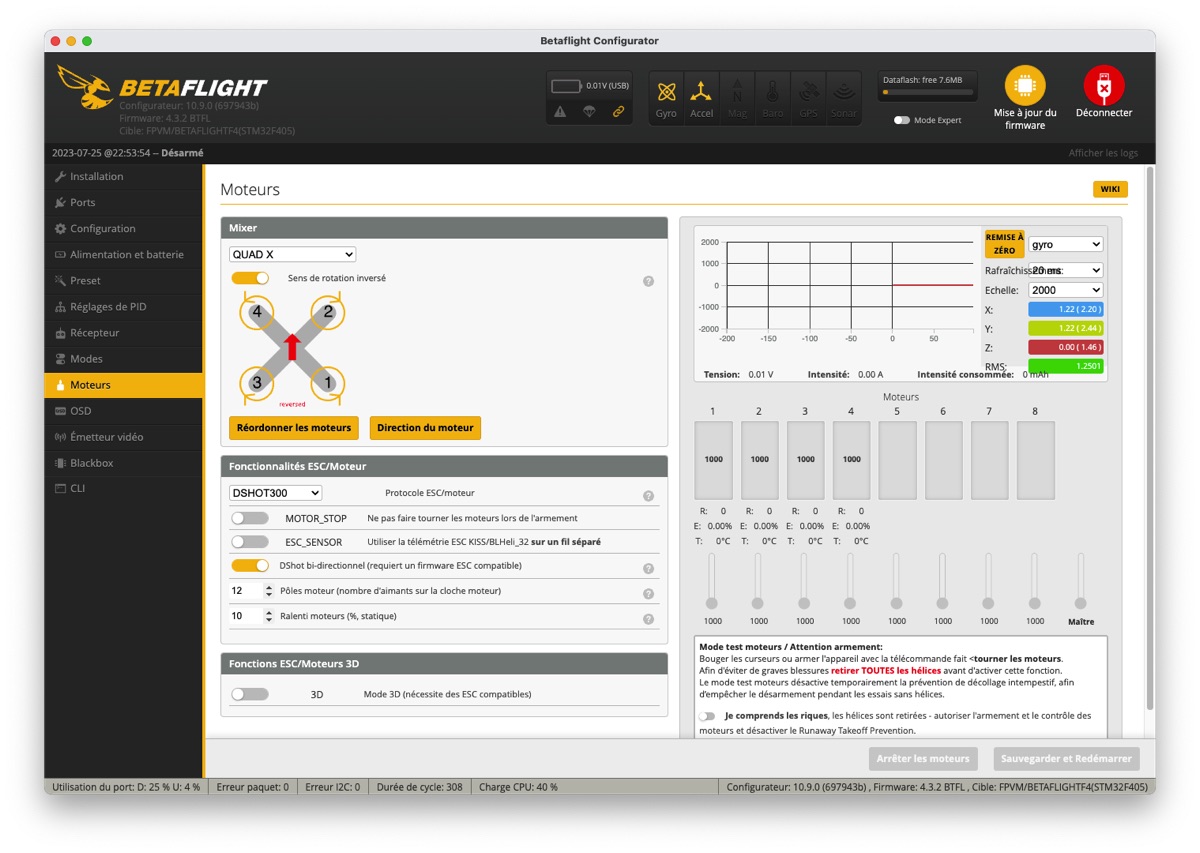Click the Déconnecter USB icon
Viewport: 1200px width, 853px height.
(1104, 86)
